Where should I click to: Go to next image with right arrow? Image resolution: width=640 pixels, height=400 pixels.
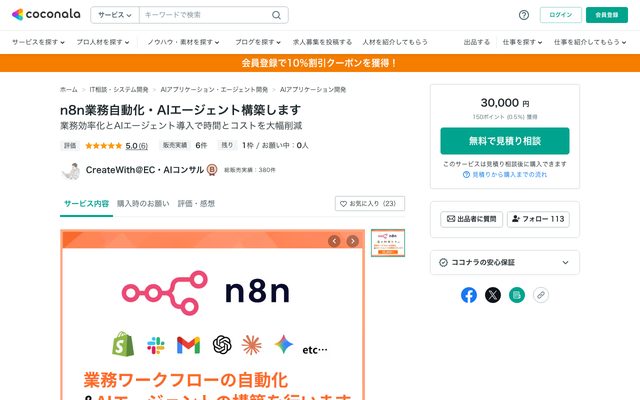click(x=352, y=241)
